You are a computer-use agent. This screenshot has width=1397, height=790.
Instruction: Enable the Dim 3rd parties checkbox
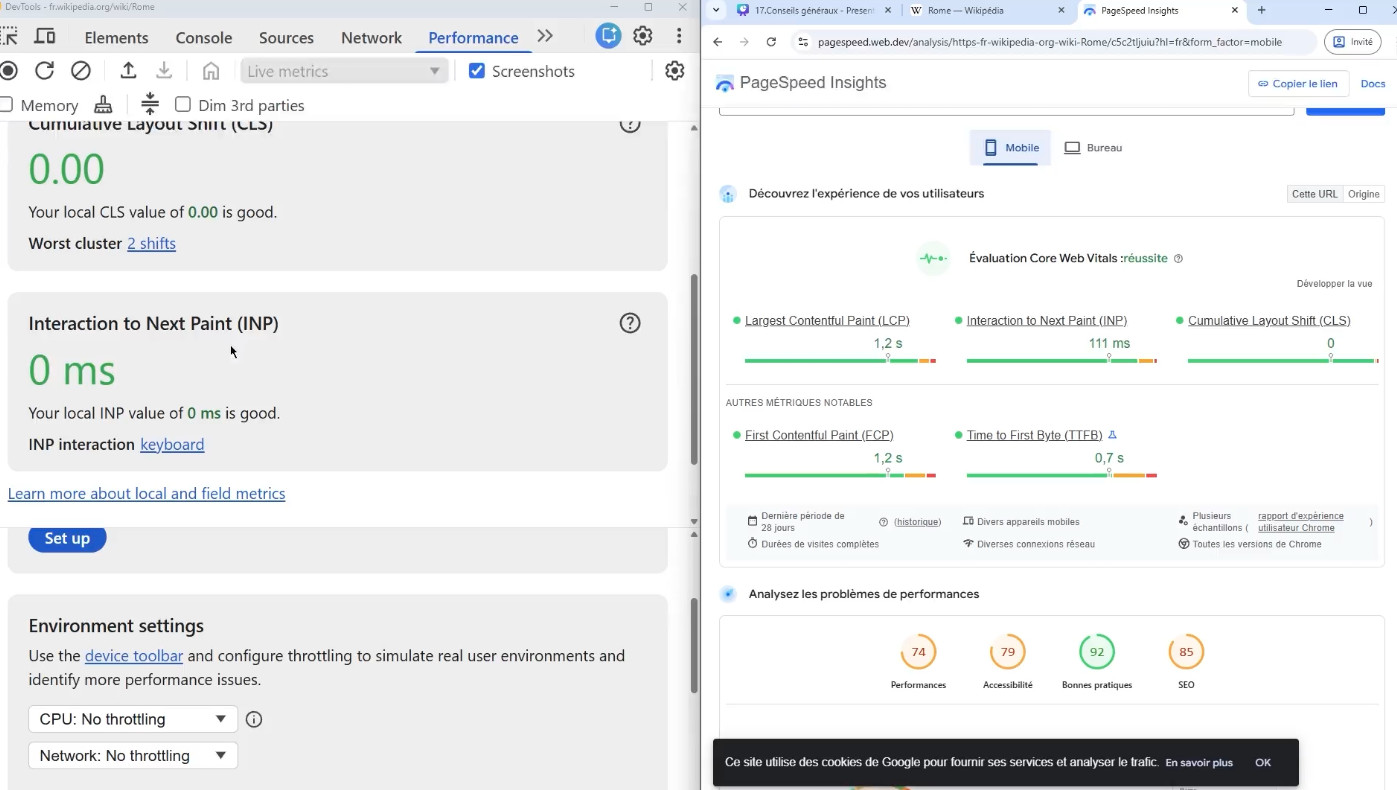[x=183, y=105]
